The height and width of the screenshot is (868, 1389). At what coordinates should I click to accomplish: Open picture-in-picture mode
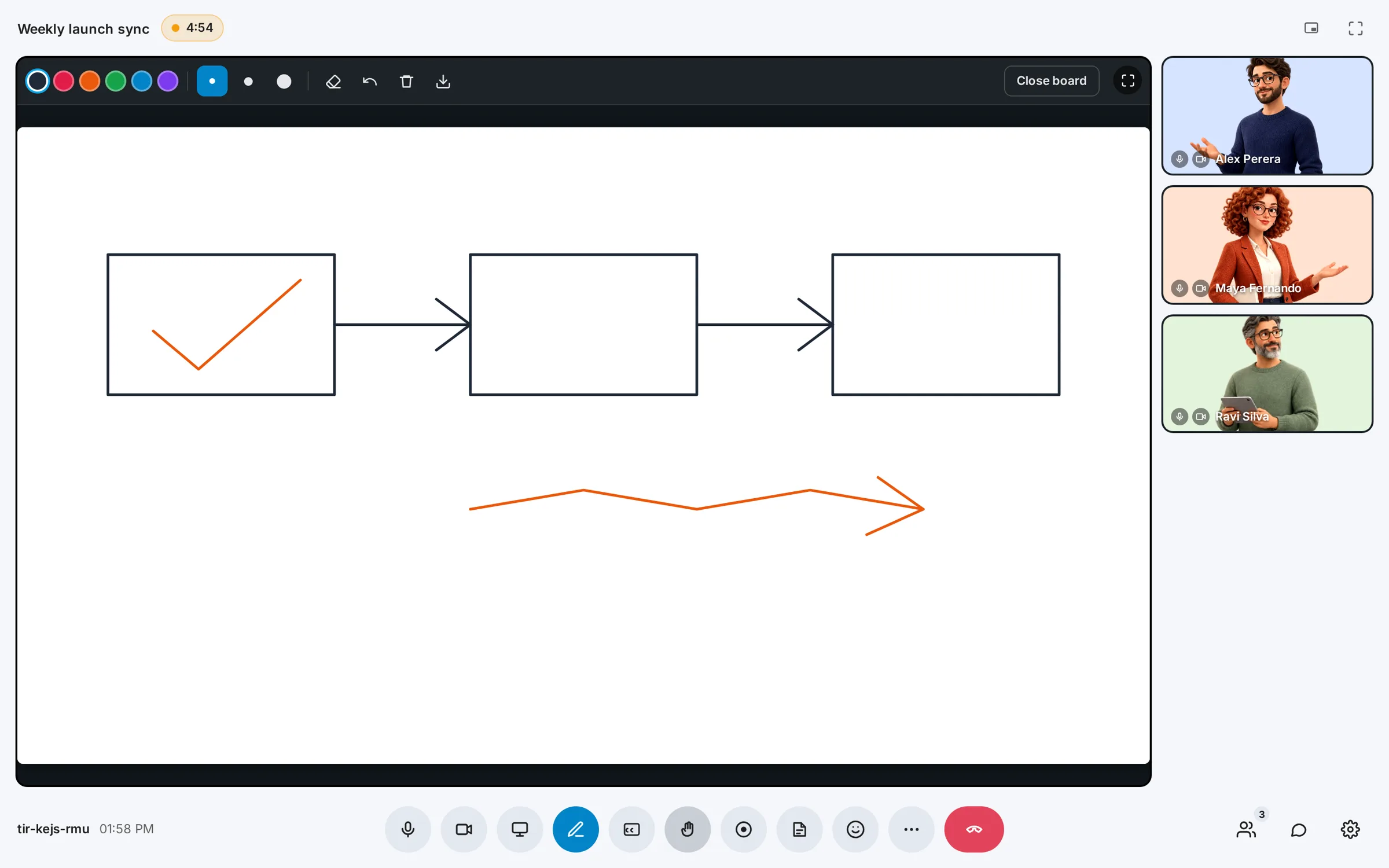(x=1311, y=28)
